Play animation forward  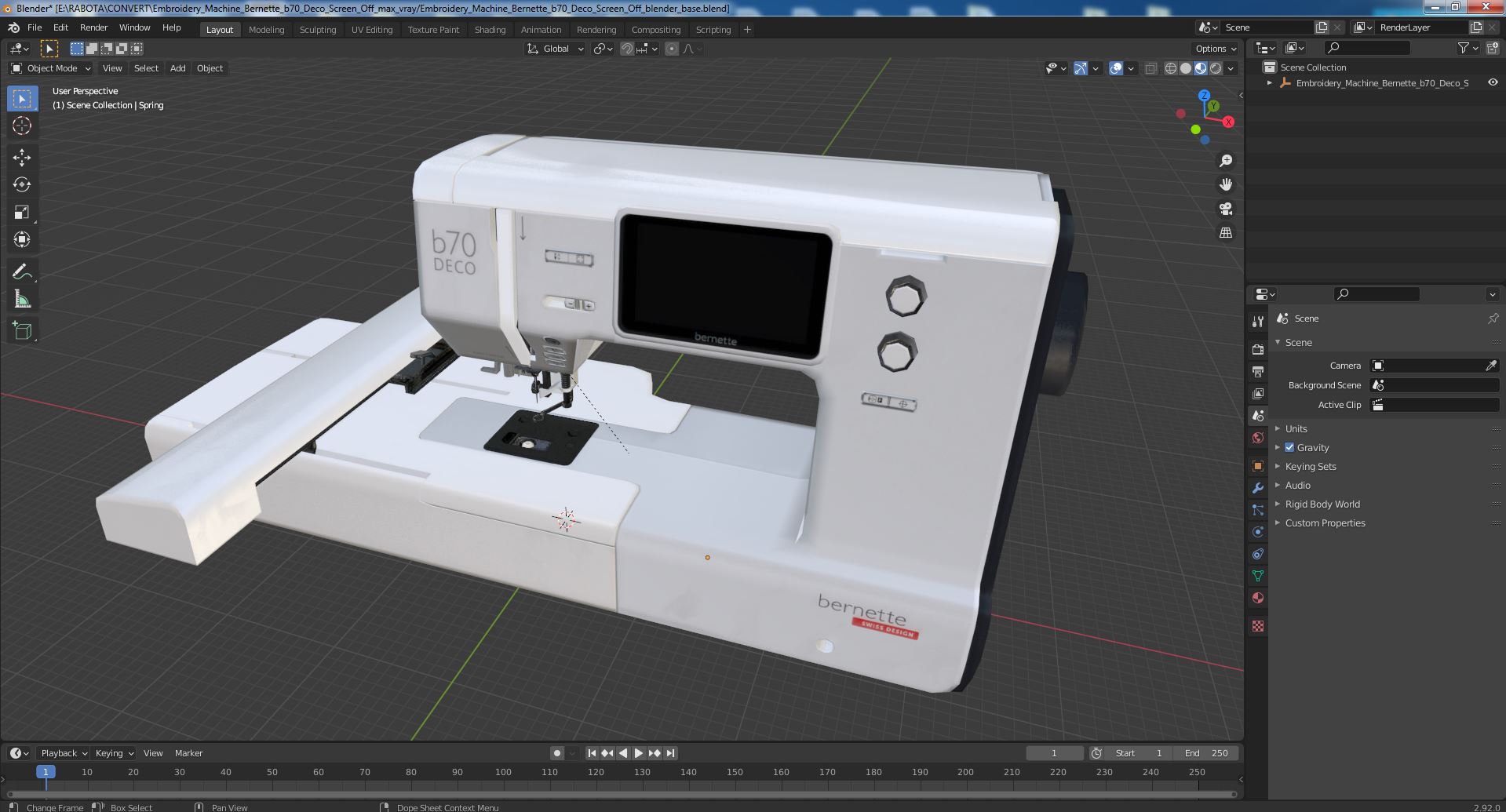coord(639,753)
